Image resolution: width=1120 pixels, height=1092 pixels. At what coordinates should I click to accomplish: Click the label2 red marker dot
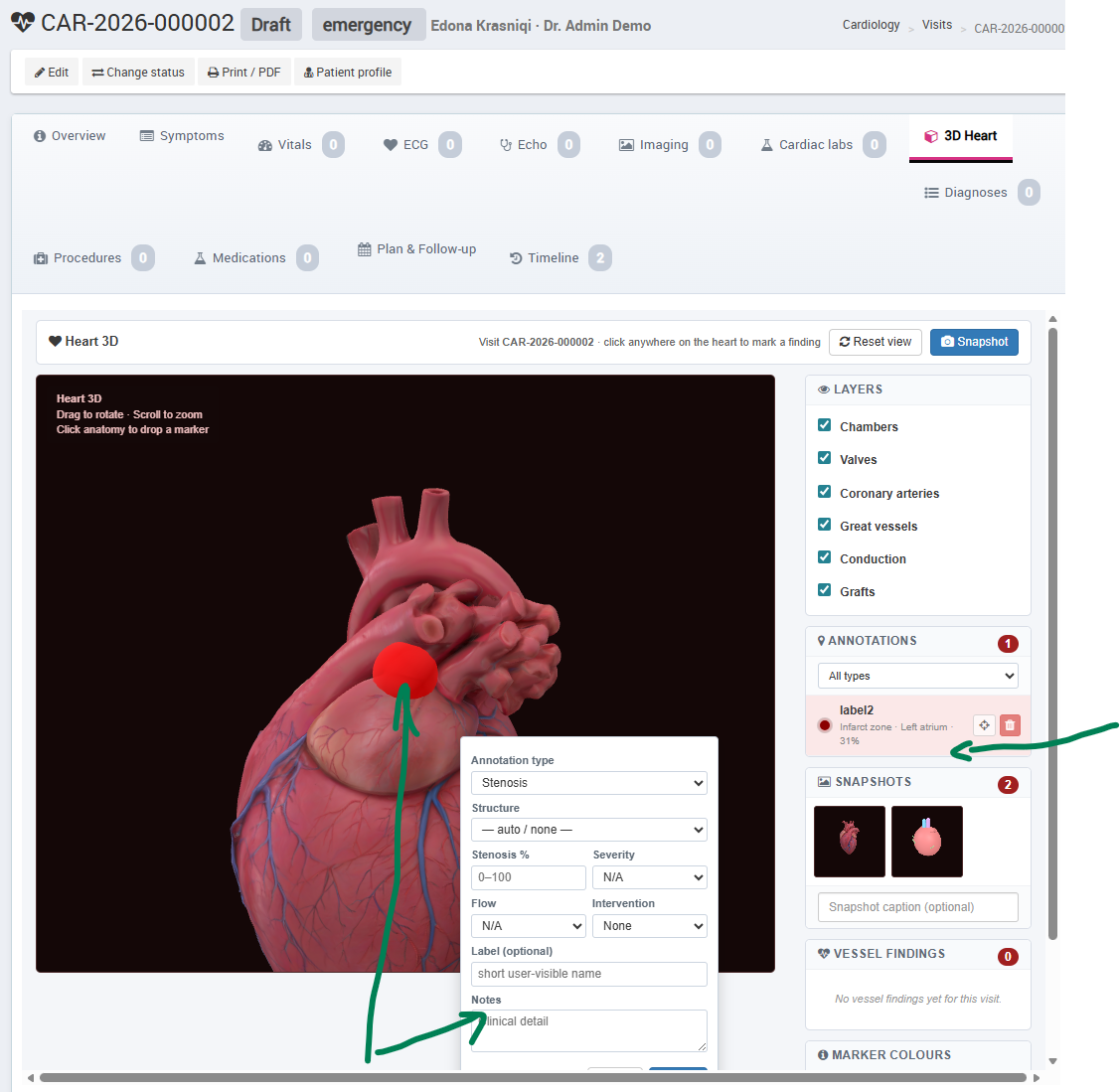click(x=825, y=725)
